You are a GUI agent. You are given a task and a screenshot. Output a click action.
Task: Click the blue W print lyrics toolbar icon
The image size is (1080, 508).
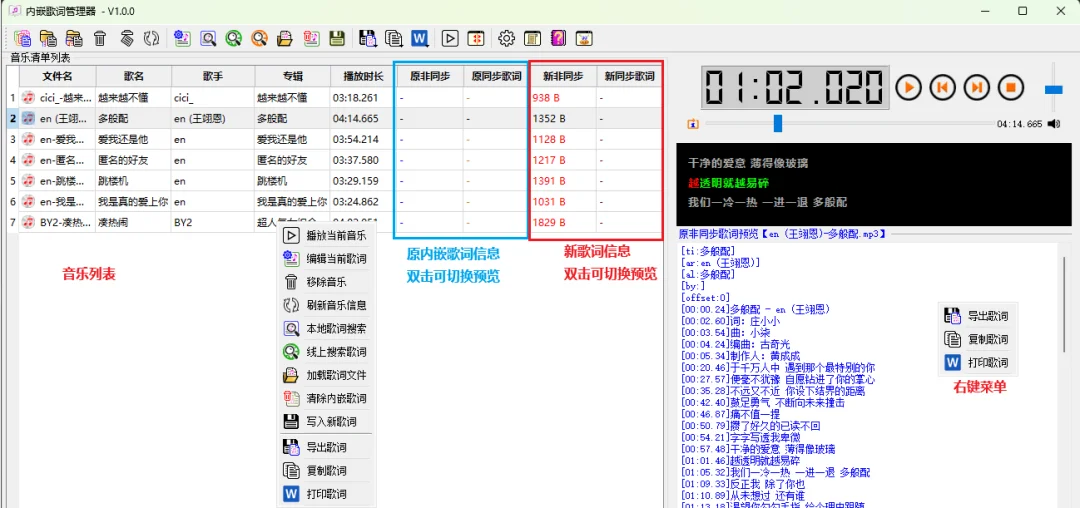tap(419, 39)
